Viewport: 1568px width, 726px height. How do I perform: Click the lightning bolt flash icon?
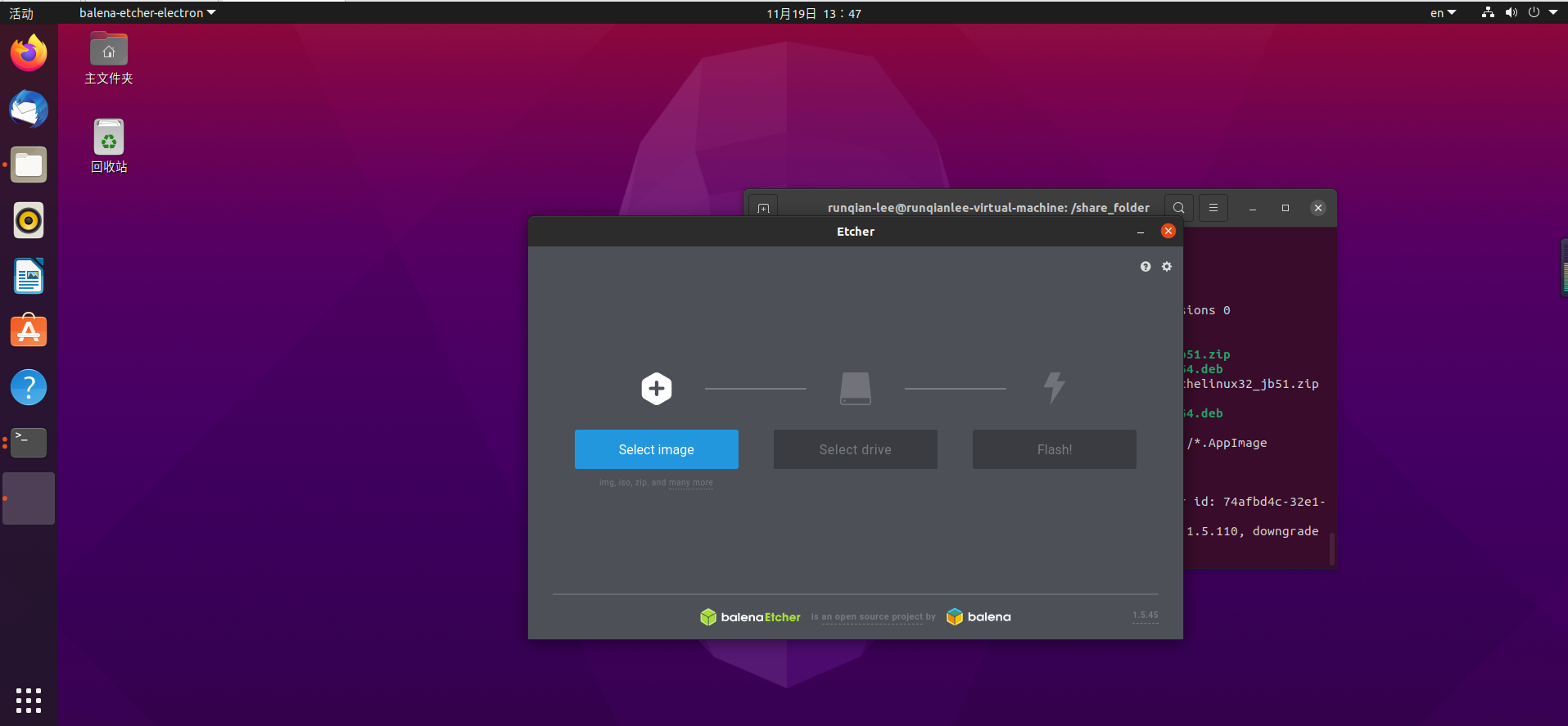pyautogui.click(x=1054, y=388)
